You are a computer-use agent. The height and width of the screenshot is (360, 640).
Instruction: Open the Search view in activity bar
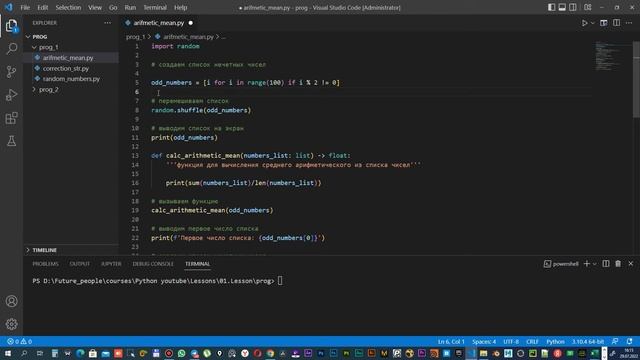click(11, 49)
